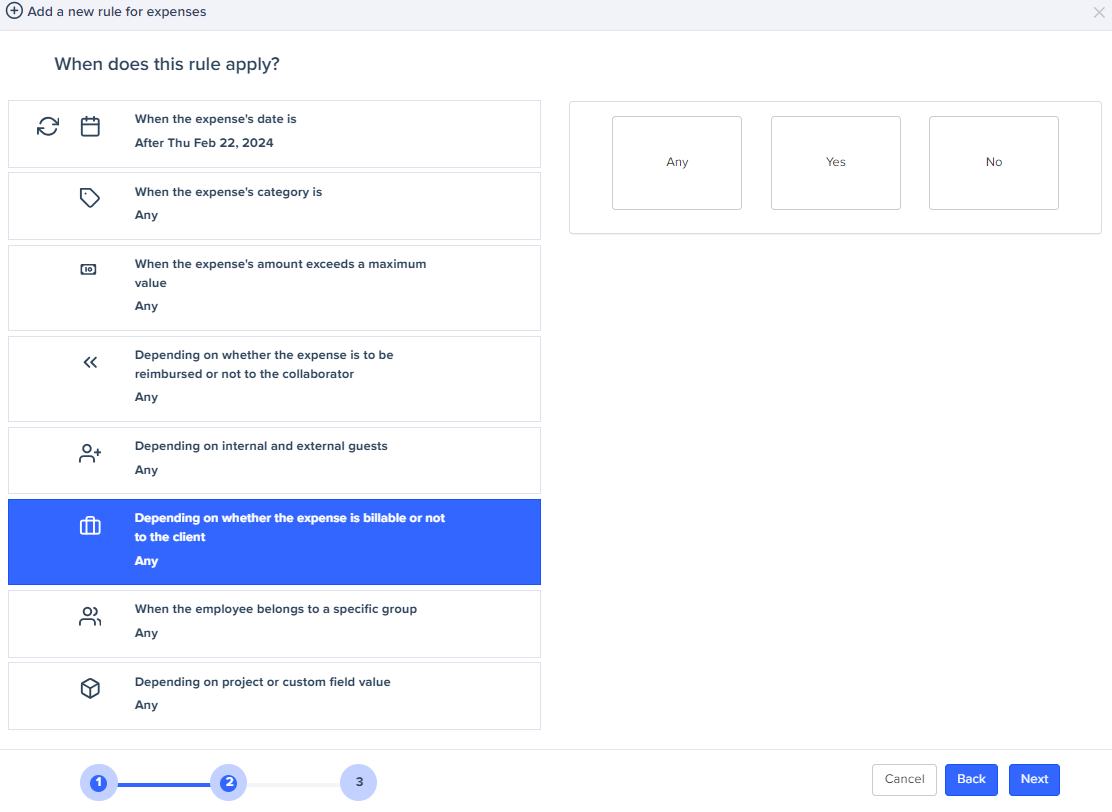Viewport: 1112px width, 812px height.
Task: Choose 'No' for billable to client
Action: (993, 163)
